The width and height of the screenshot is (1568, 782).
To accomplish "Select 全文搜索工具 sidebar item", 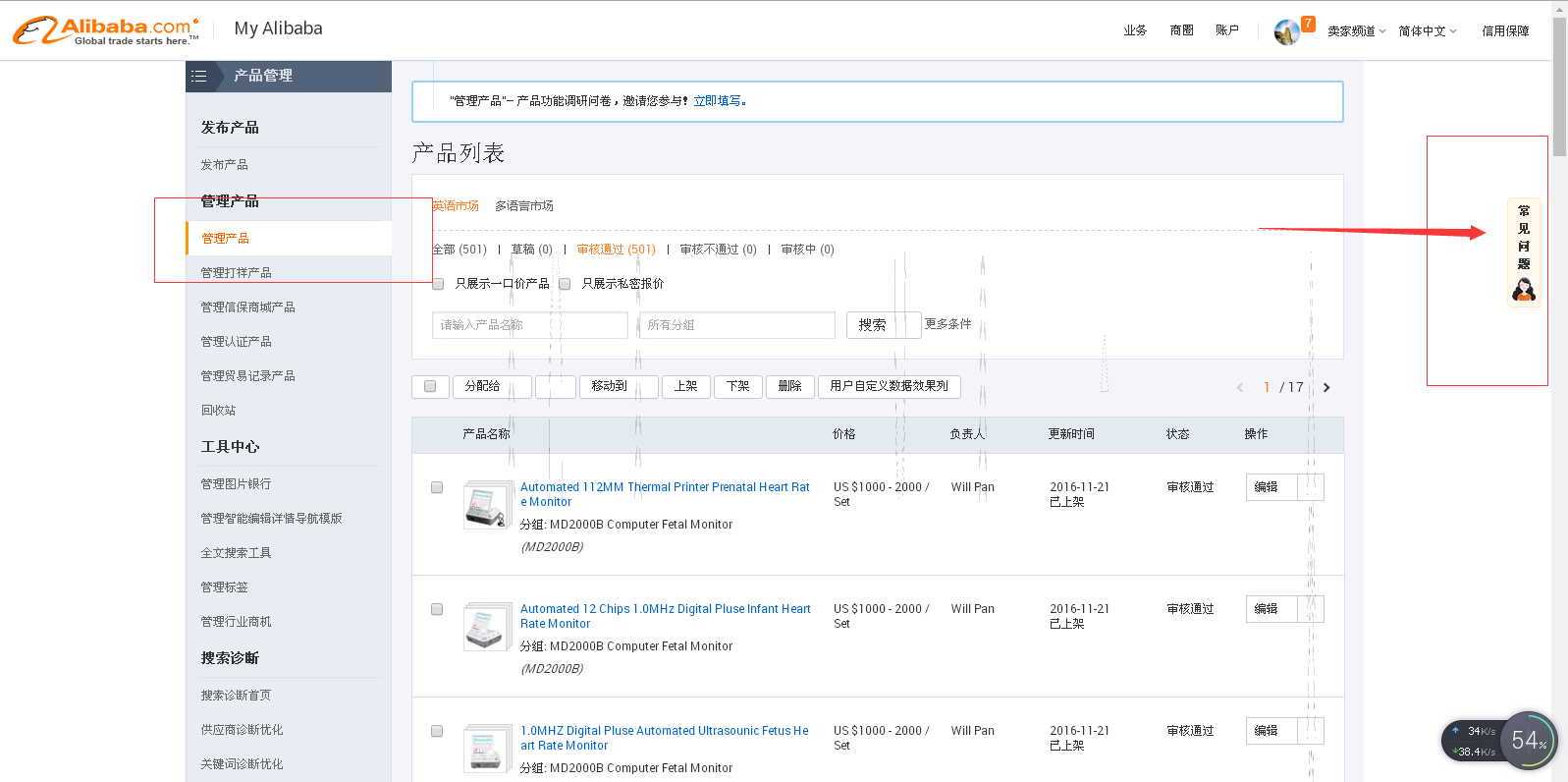I will [x=237, y=553].
